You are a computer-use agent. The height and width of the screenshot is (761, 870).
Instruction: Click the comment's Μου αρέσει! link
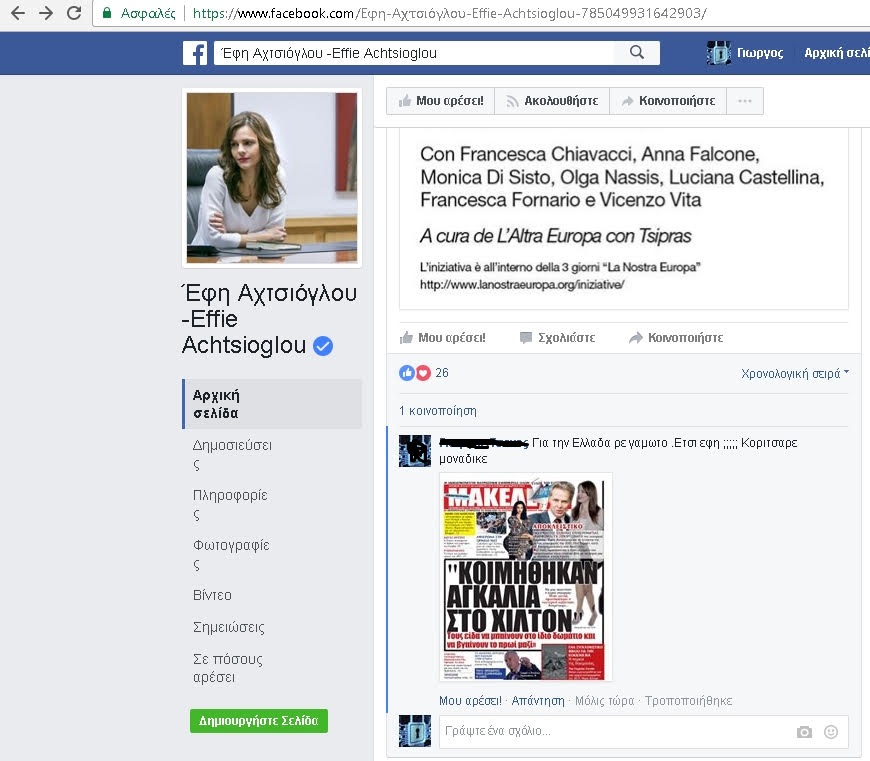471,701
